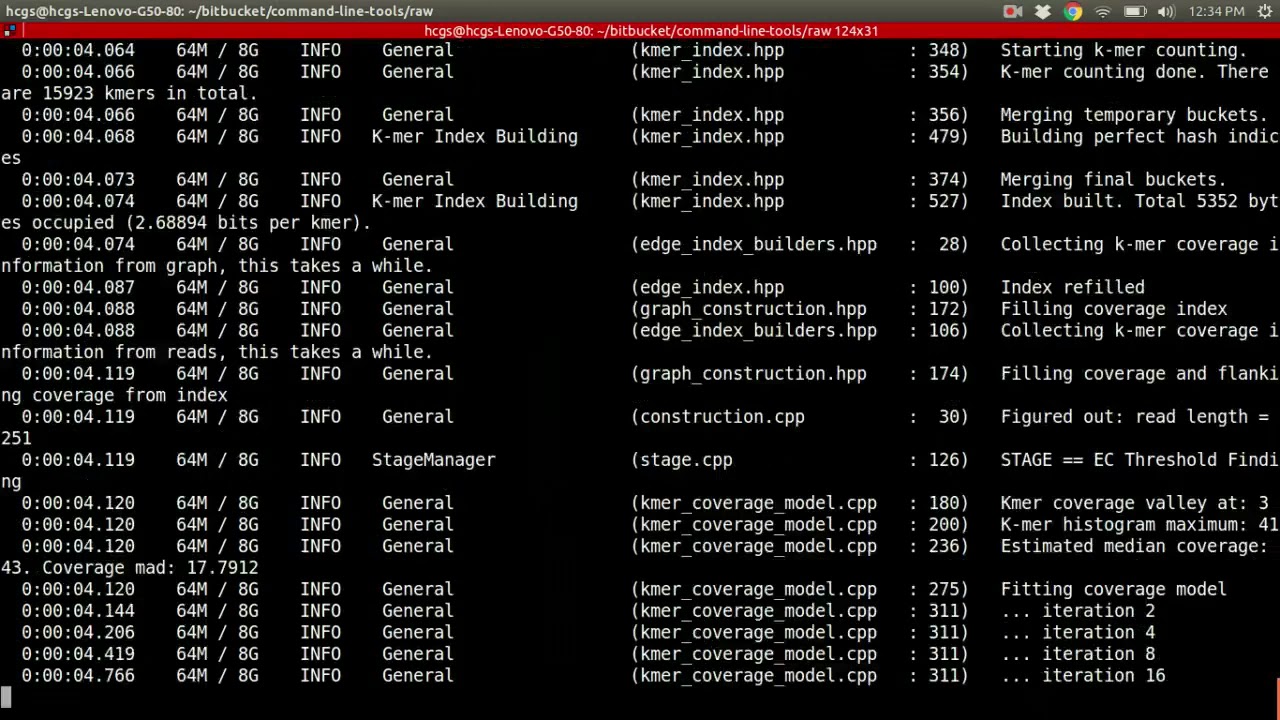Screen dimensions: 1280x720
Task: Click the "(edge_index.hpp" source file name
Action: tap(708, 288)
